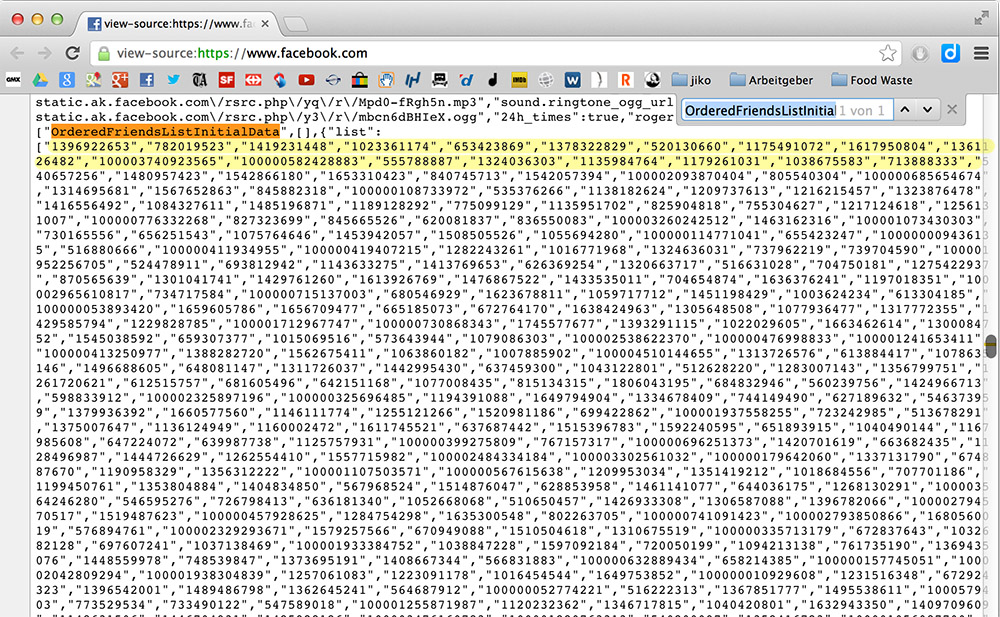
Task: Bookmark this page with star icon
Action: pos(887,53)
